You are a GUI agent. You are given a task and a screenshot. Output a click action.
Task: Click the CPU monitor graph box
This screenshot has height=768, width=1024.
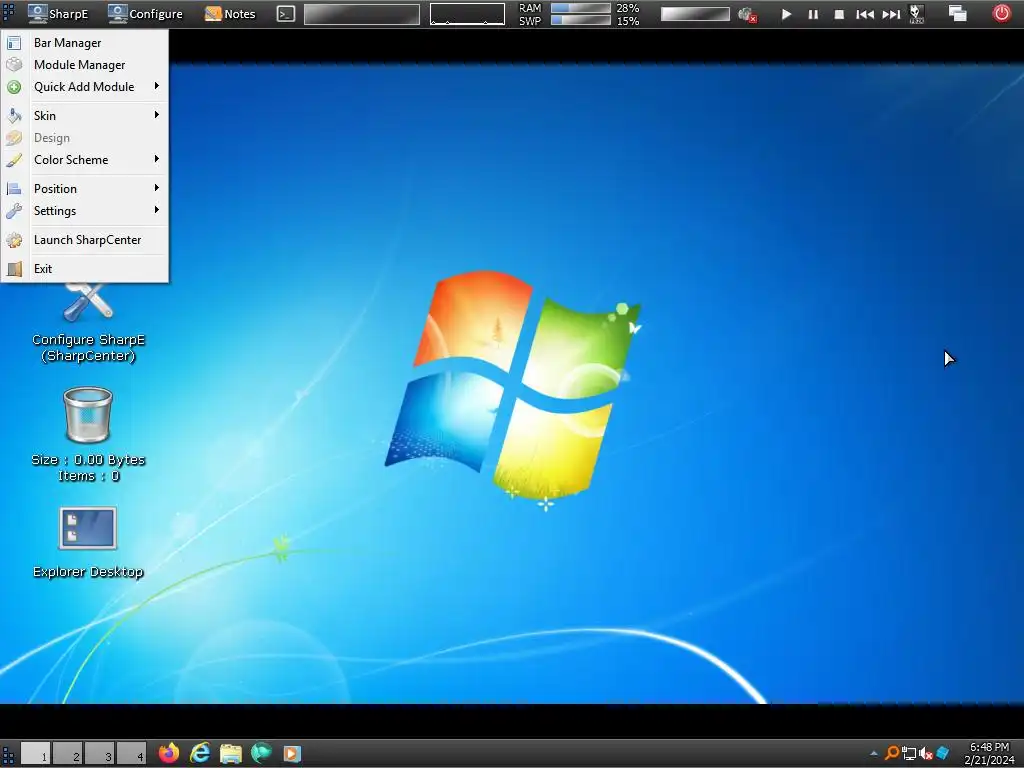(468, 14)
